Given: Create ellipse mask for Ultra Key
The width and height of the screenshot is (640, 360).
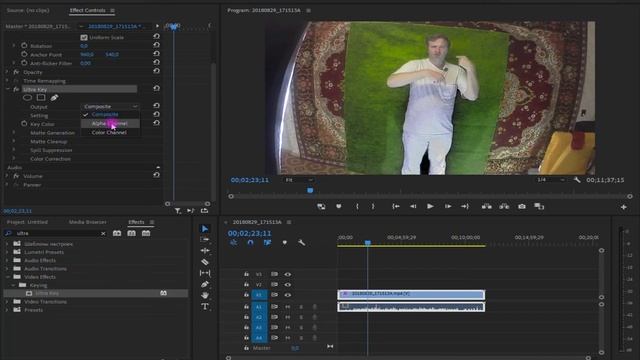Looking at the screenshot, I should [x=27, y=98].
